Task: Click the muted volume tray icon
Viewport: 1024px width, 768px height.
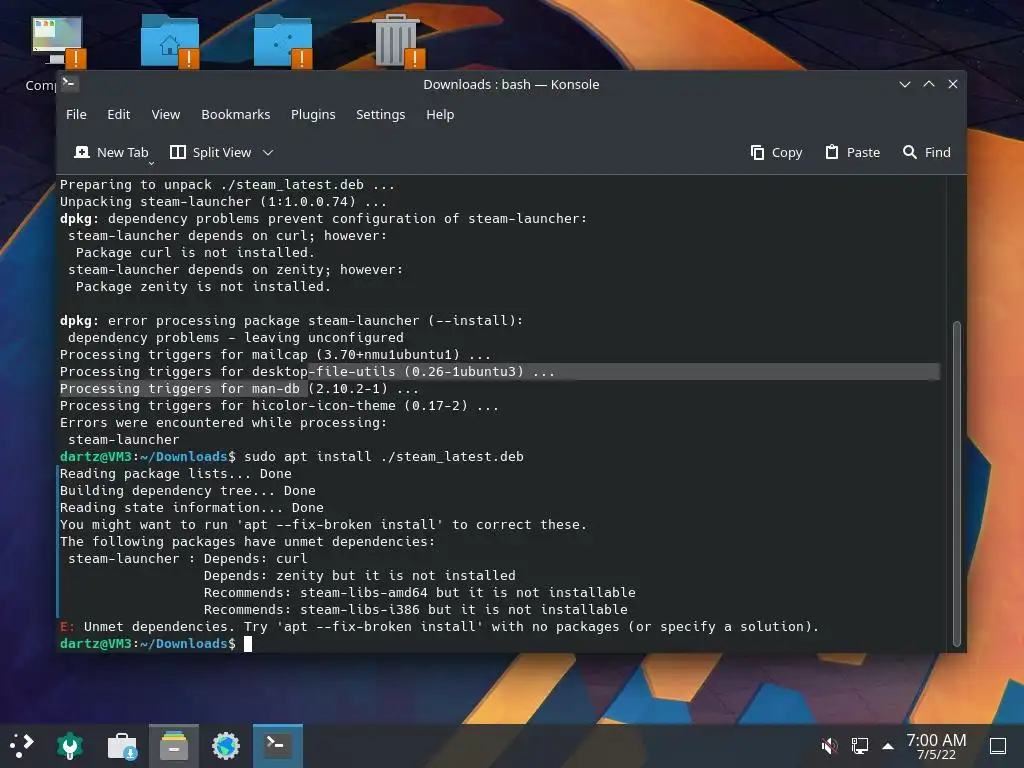Action: tap(829, 745)
